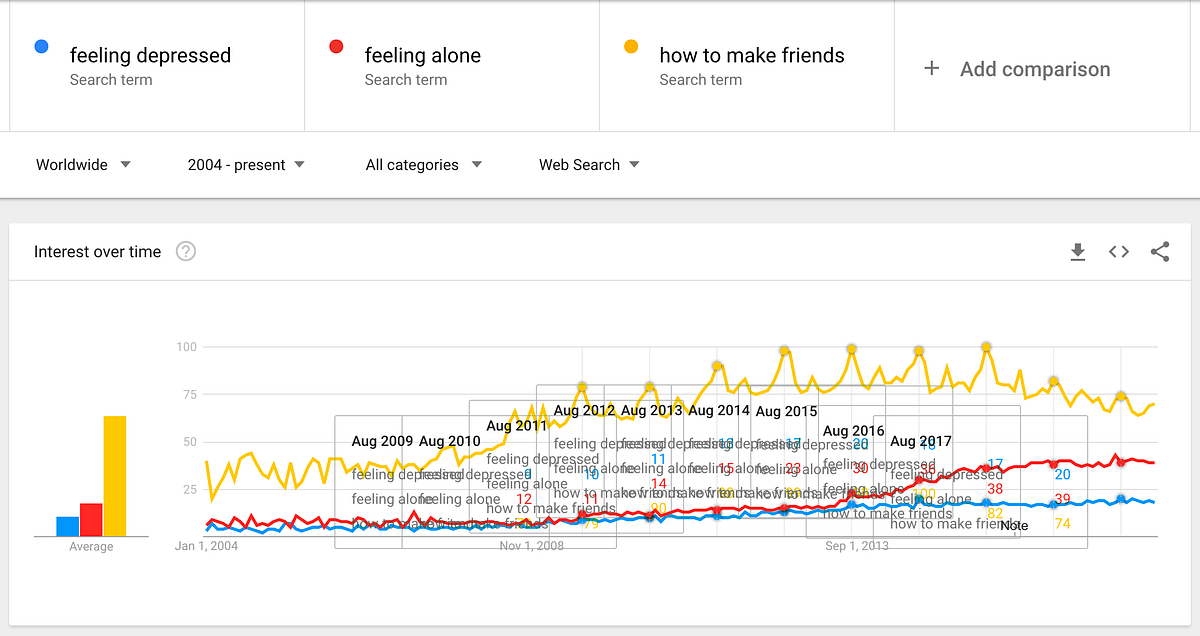The height and width of the screenshot is (636, 1200).
Task: Click the red average bar
Action: 91,519
